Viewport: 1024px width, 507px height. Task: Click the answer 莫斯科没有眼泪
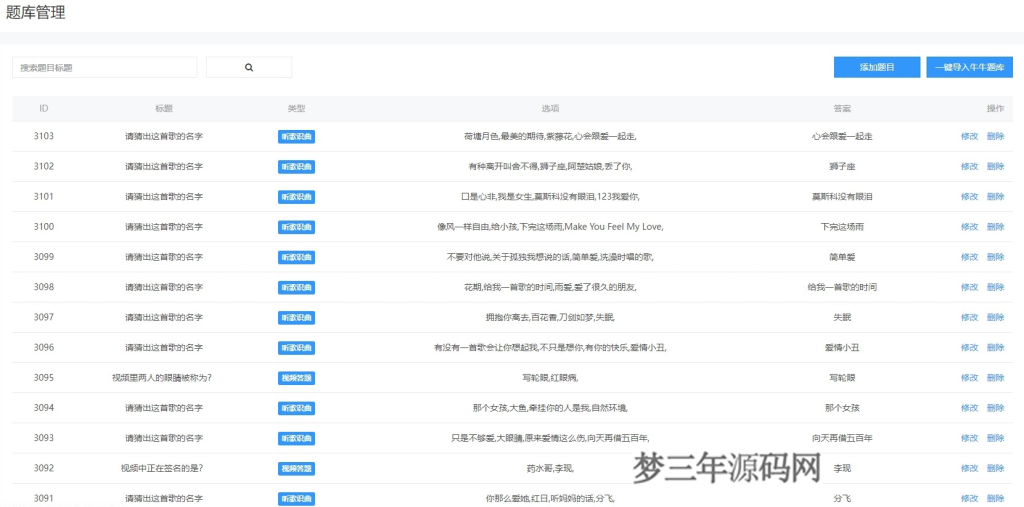[842, 197]
